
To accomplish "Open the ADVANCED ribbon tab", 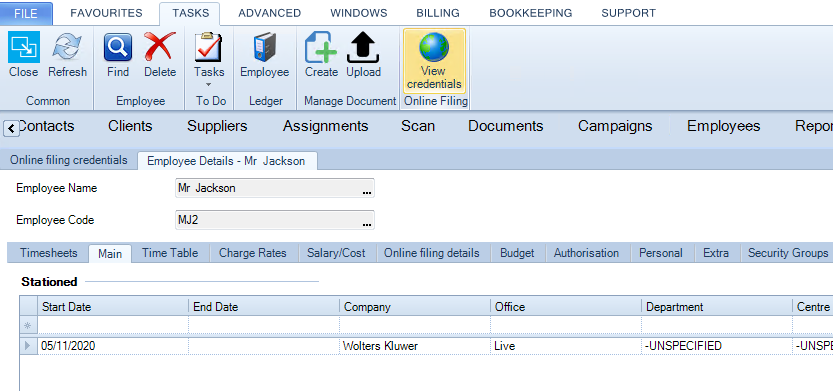I will 269,13.
